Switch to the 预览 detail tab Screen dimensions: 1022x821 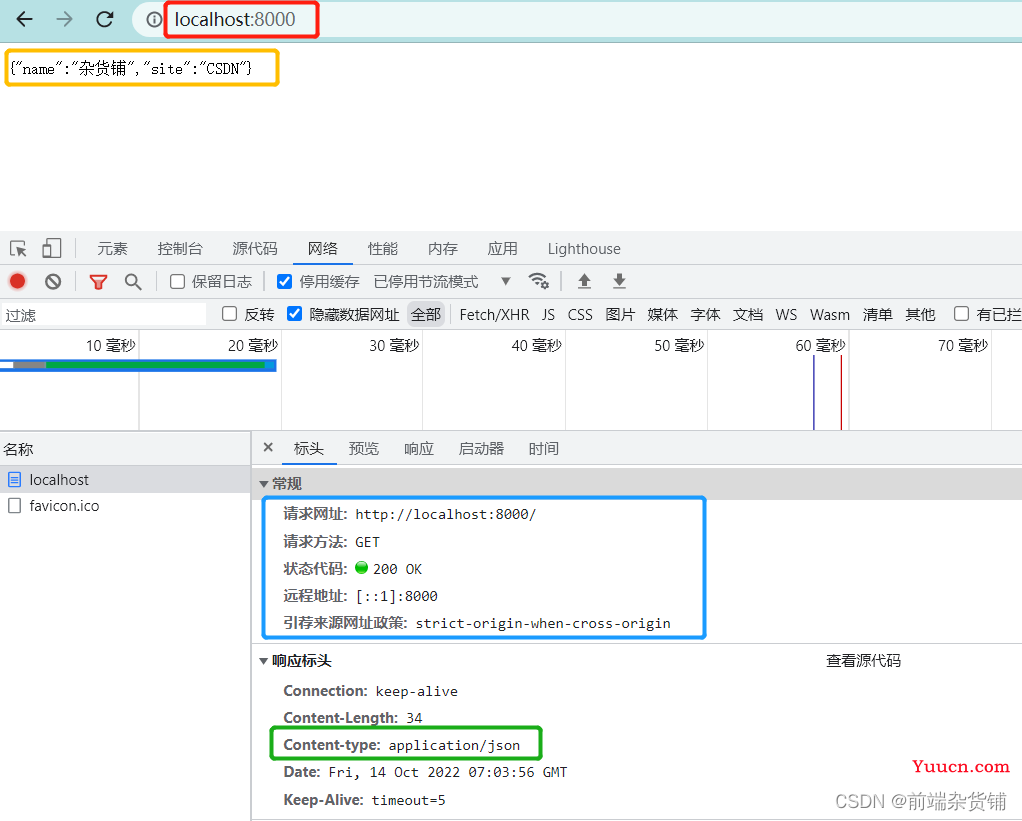click(364, 448)
